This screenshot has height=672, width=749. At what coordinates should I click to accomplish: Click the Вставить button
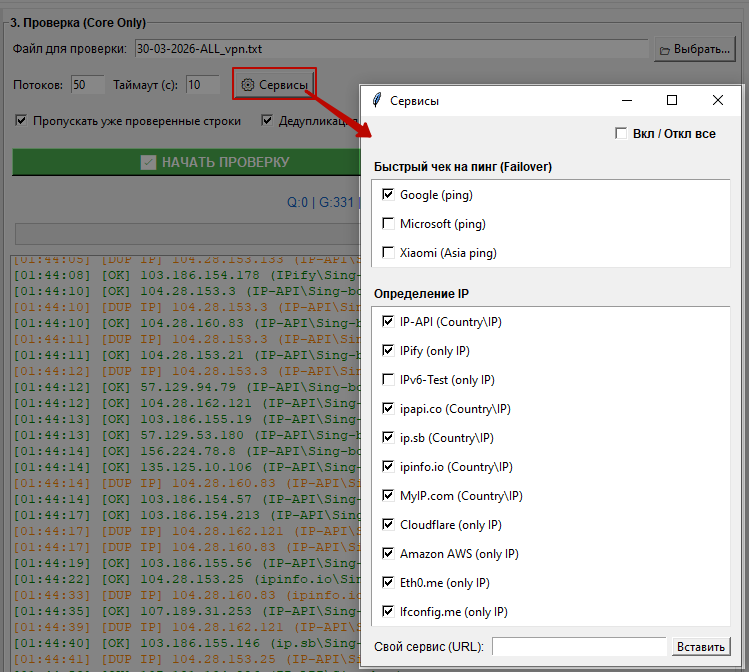pos(701,647)
